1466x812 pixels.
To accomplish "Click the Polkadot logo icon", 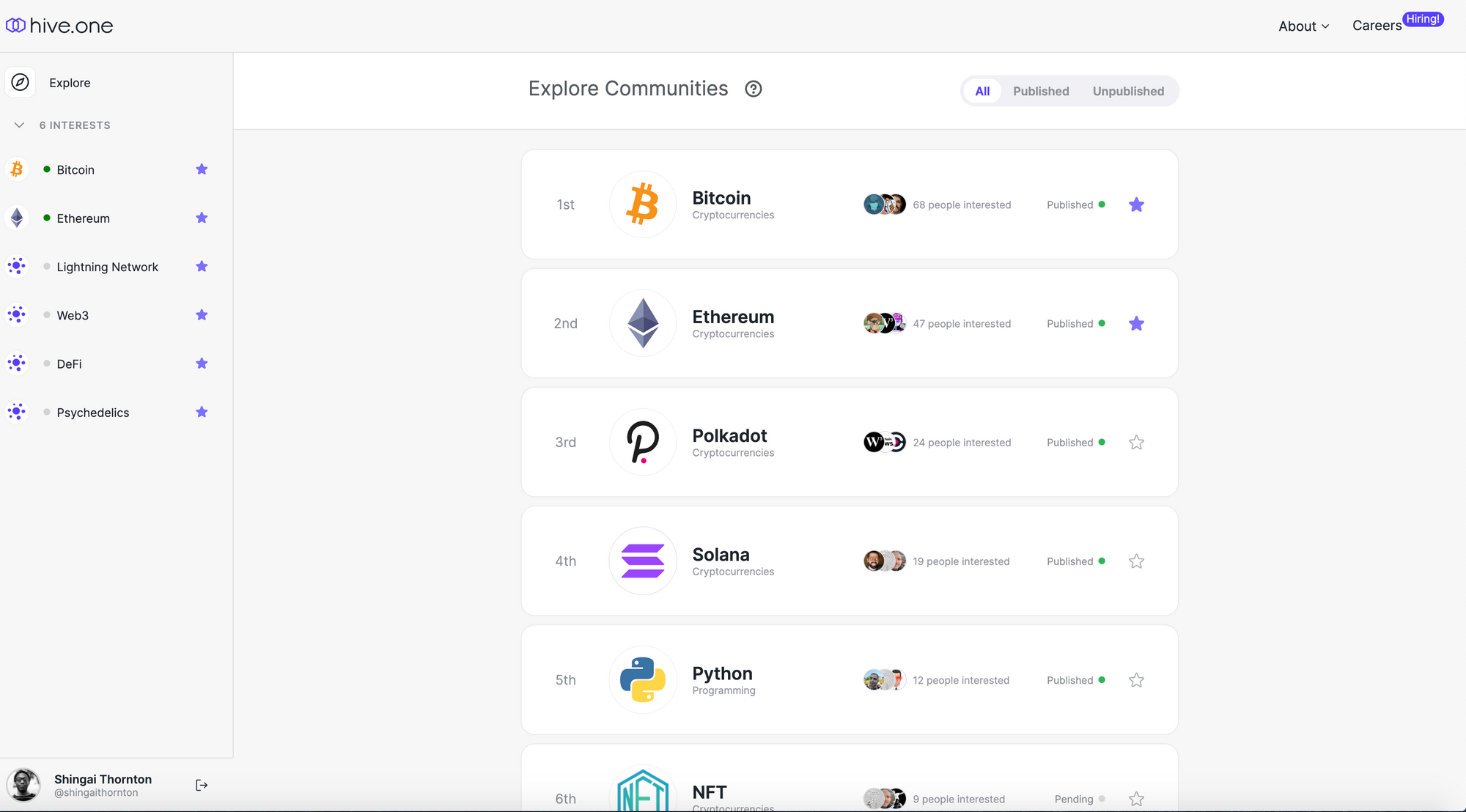I will click(643, 443).
